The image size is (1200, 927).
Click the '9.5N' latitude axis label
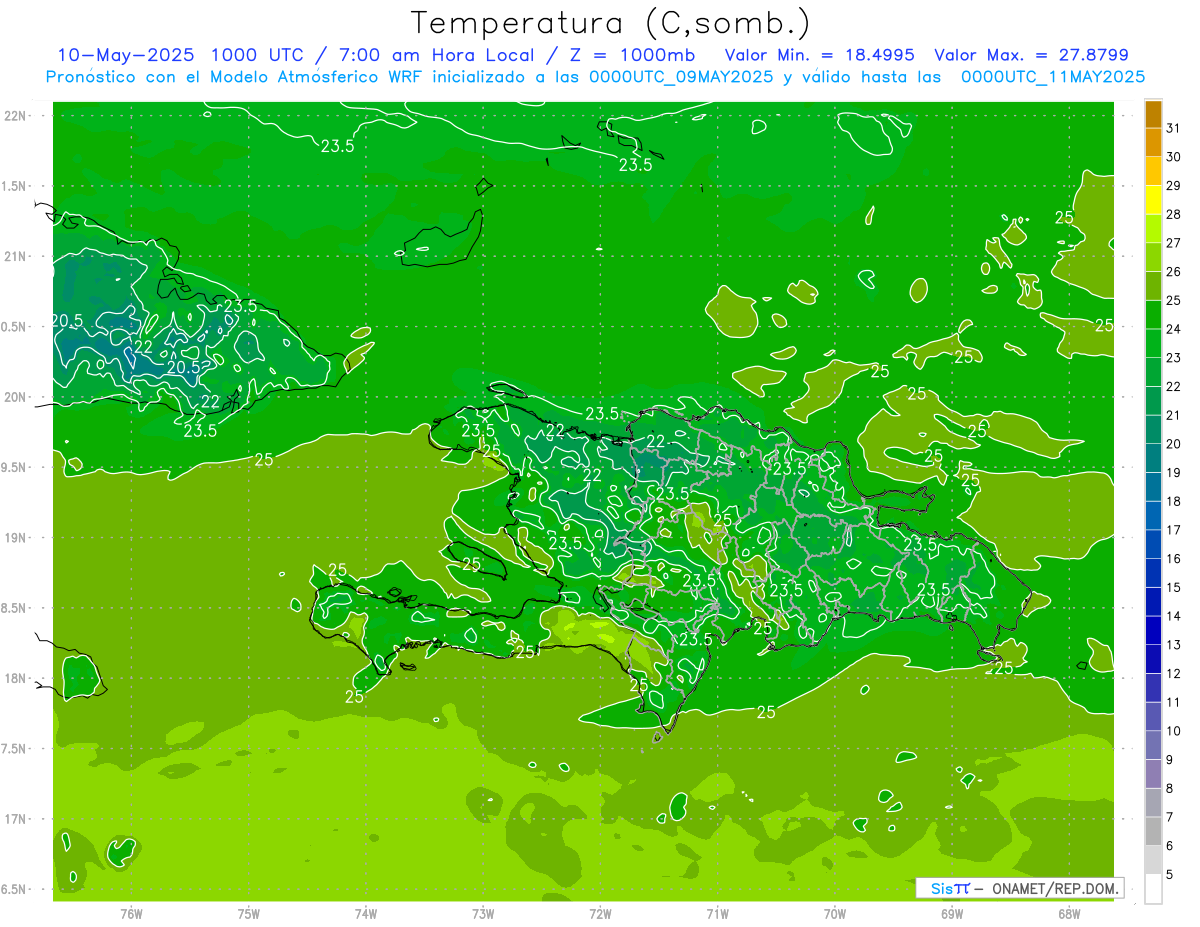click(14, 467)
